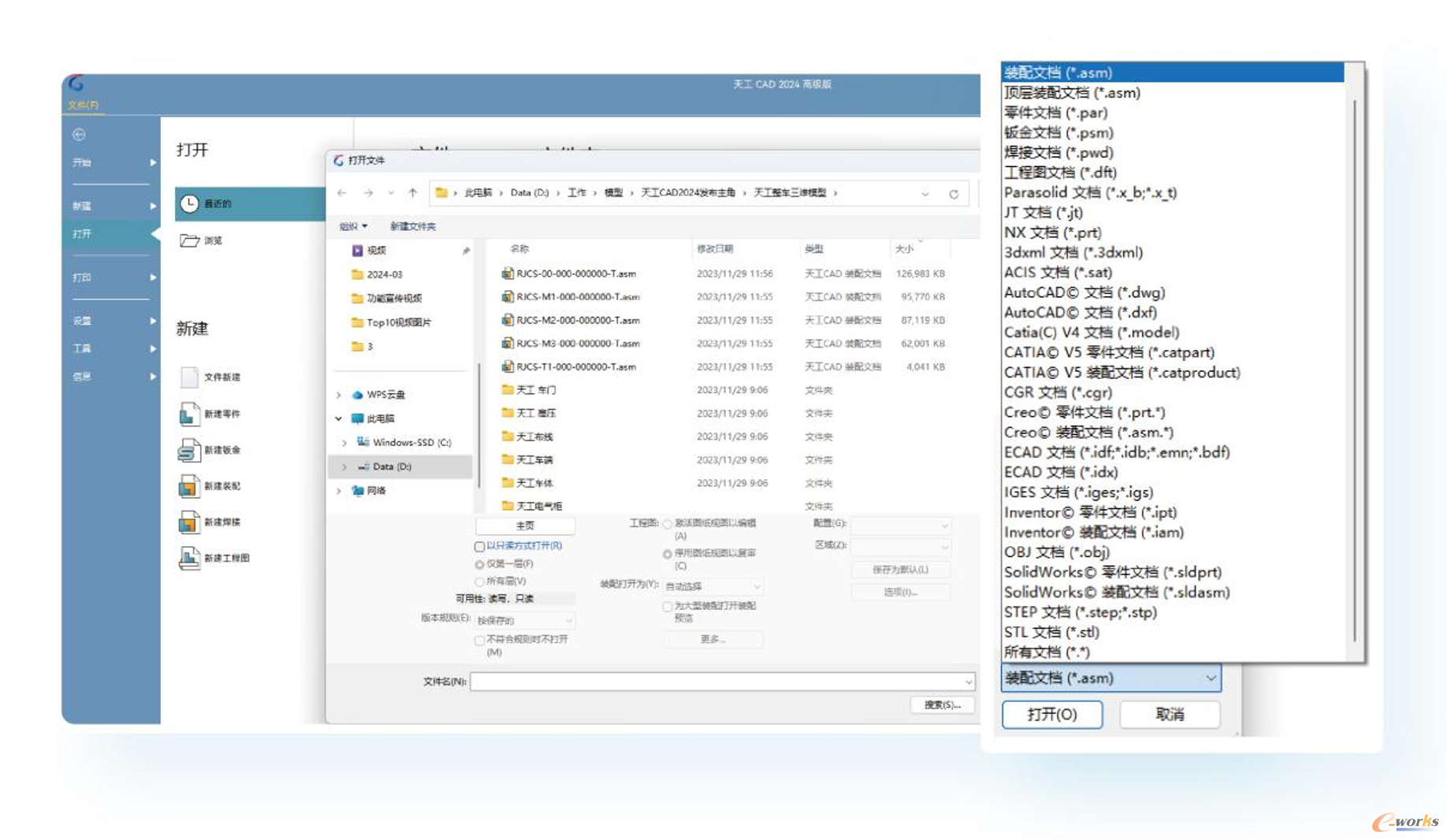Click the 名称 column header
Image resolution: width=1447 pixels, height=840 pixels.
click(x=519, y=249)
